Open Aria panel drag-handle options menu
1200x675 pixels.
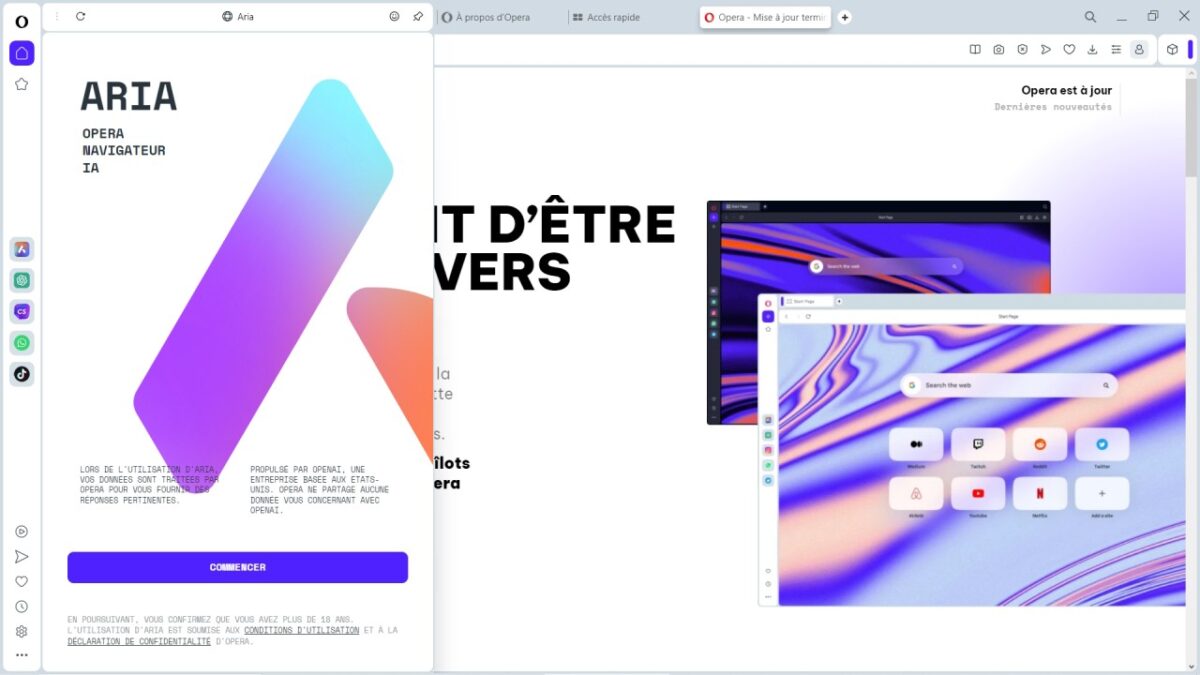[56, 16]
